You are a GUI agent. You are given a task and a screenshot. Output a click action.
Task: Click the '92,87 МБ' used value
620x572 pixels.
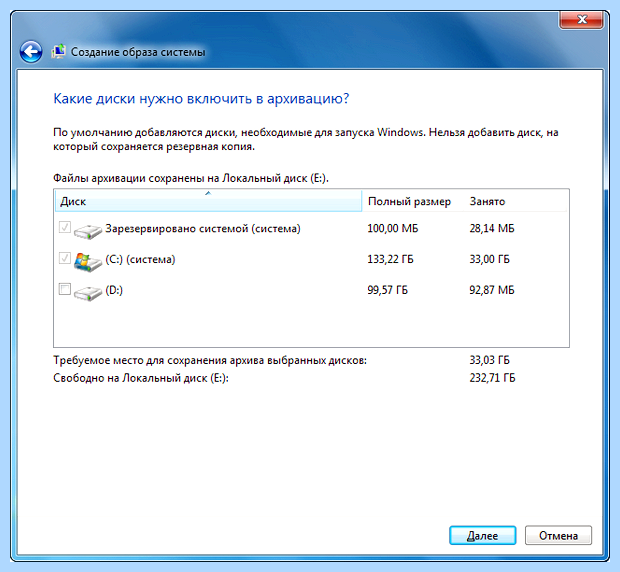(491, 290)
